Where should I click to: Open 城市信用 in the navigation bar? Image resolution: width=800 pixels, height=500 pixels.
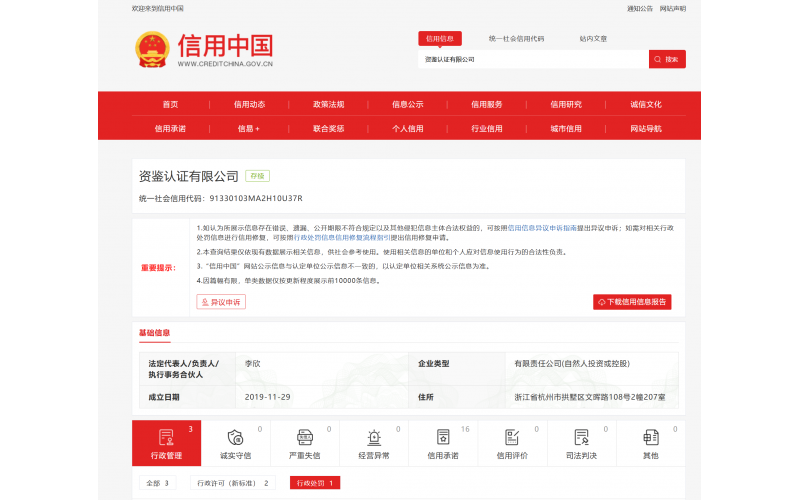tap(566, 129)
